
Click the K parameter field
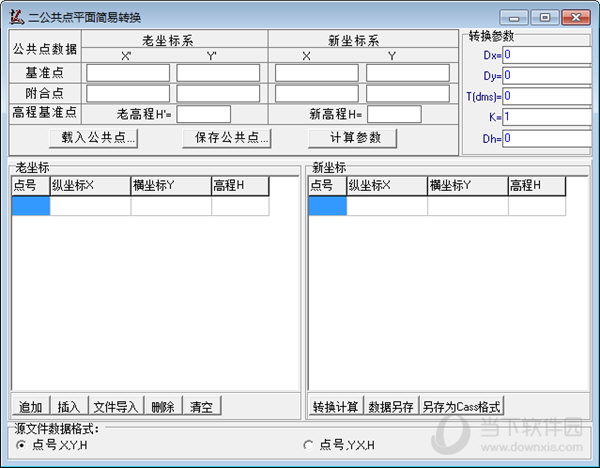coord(547,117)
